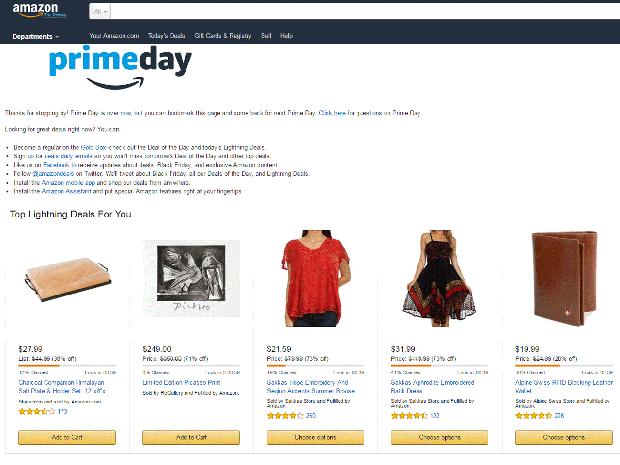View star rating of Alpine Swiss wallet
Screen dimensions: 620x465
tap(533, 416)
